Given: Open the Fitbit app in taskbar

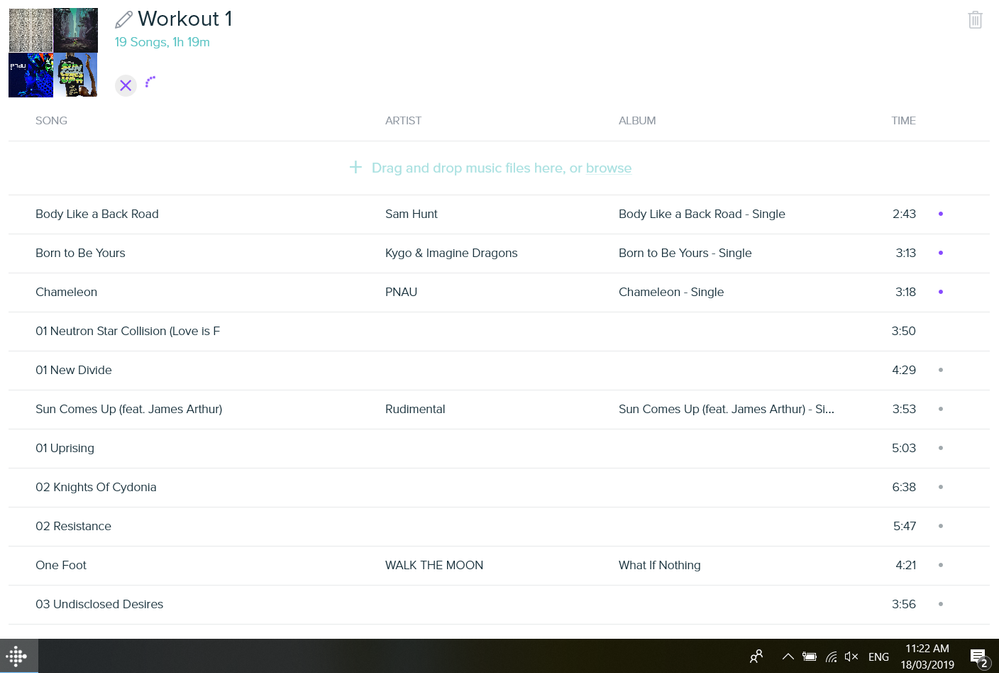Looking at the screenshot, I should [x=17, y=656].
